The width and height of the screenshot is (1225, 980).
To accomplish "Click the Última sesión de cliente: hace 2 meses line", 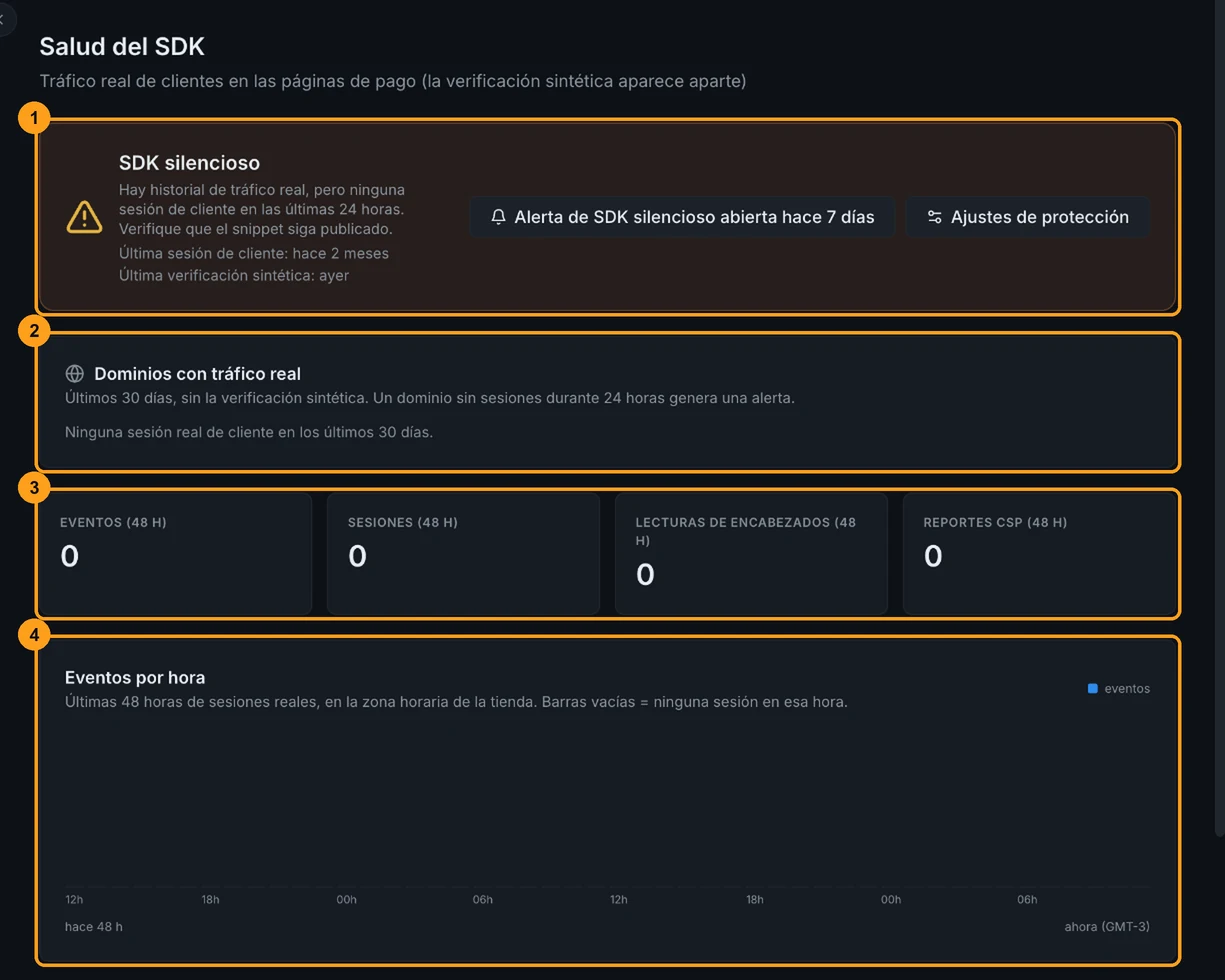I will 254,253.
